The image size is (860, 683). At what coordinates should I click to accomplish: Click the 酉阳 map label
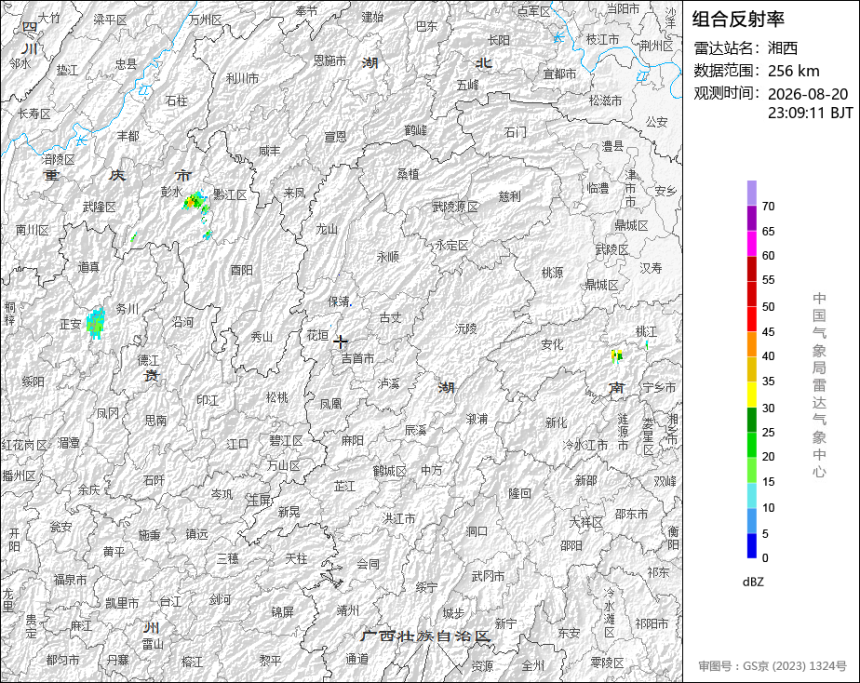tap(241, 270)
